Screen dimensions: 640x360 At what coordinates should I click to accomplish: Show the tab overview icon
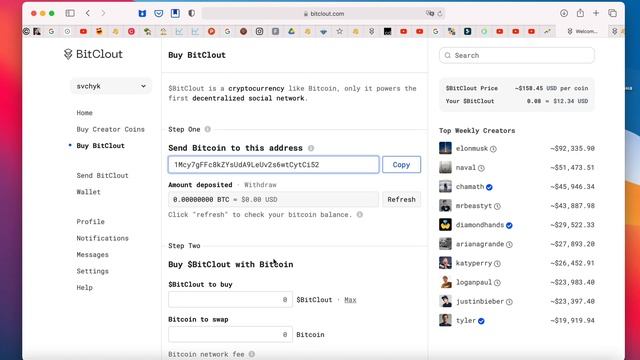(612, 13)
